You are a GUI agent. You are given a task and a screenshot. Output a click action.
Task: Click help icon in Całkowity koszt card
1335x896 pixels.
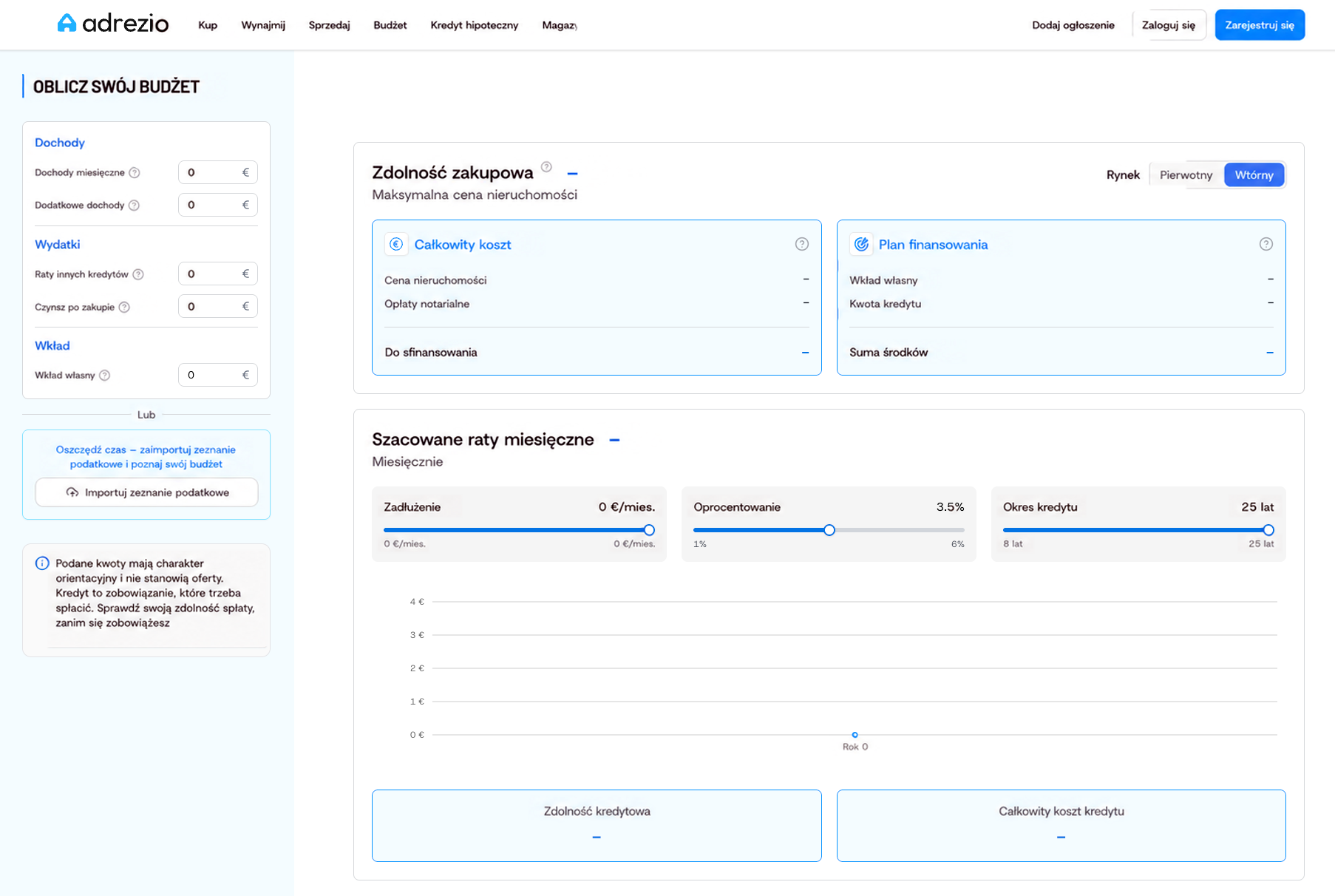(x=802, y=244)
